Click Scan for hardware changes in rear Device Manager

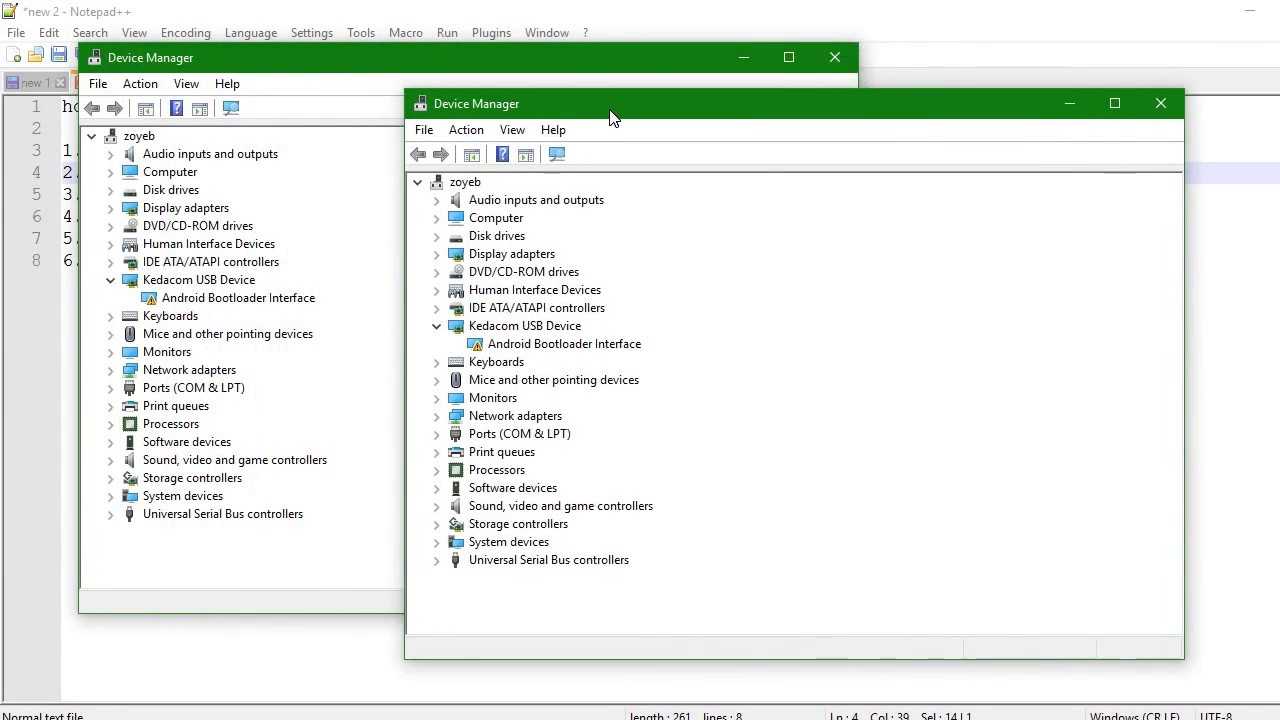click(x=231, y=108)
